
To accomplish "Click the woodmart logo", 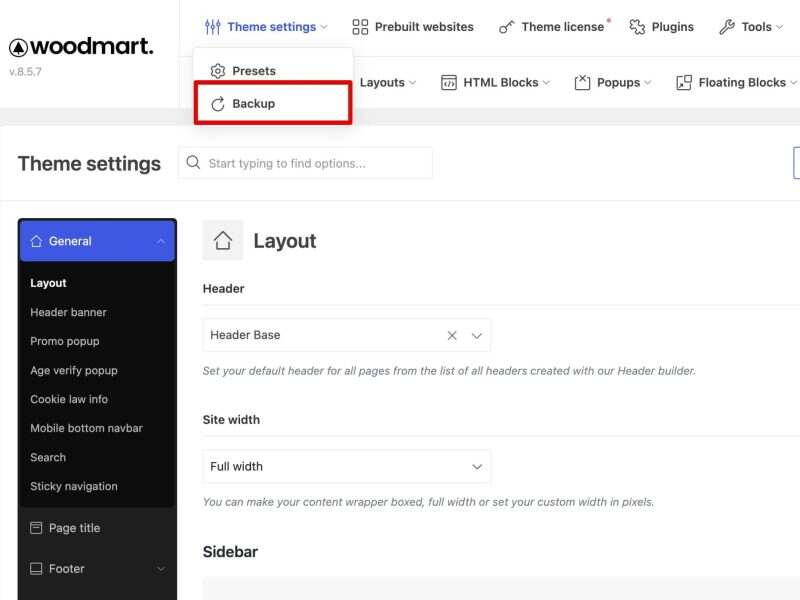I will click(81, 46).
